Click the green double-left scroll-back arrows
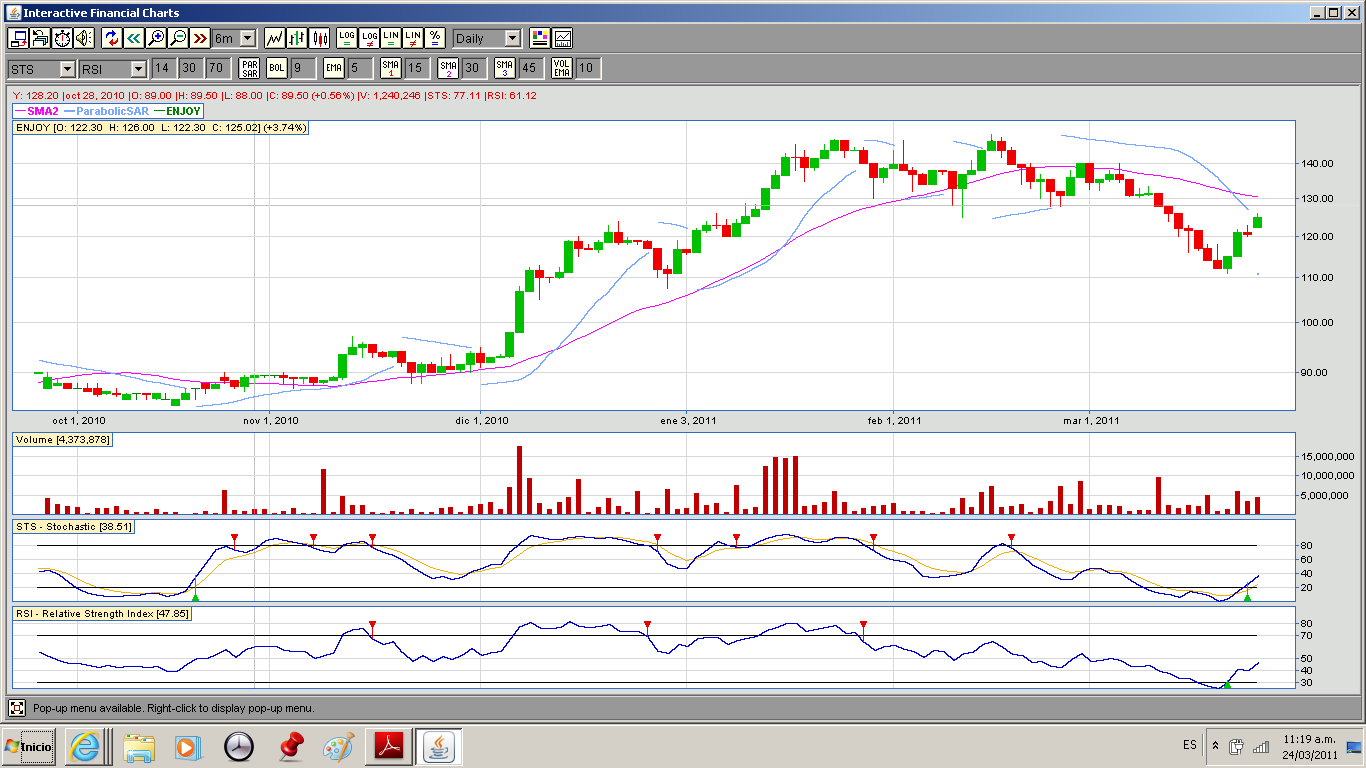This screenshot has height=768, width=1366. pyautogui.click(x=134, y=38)
